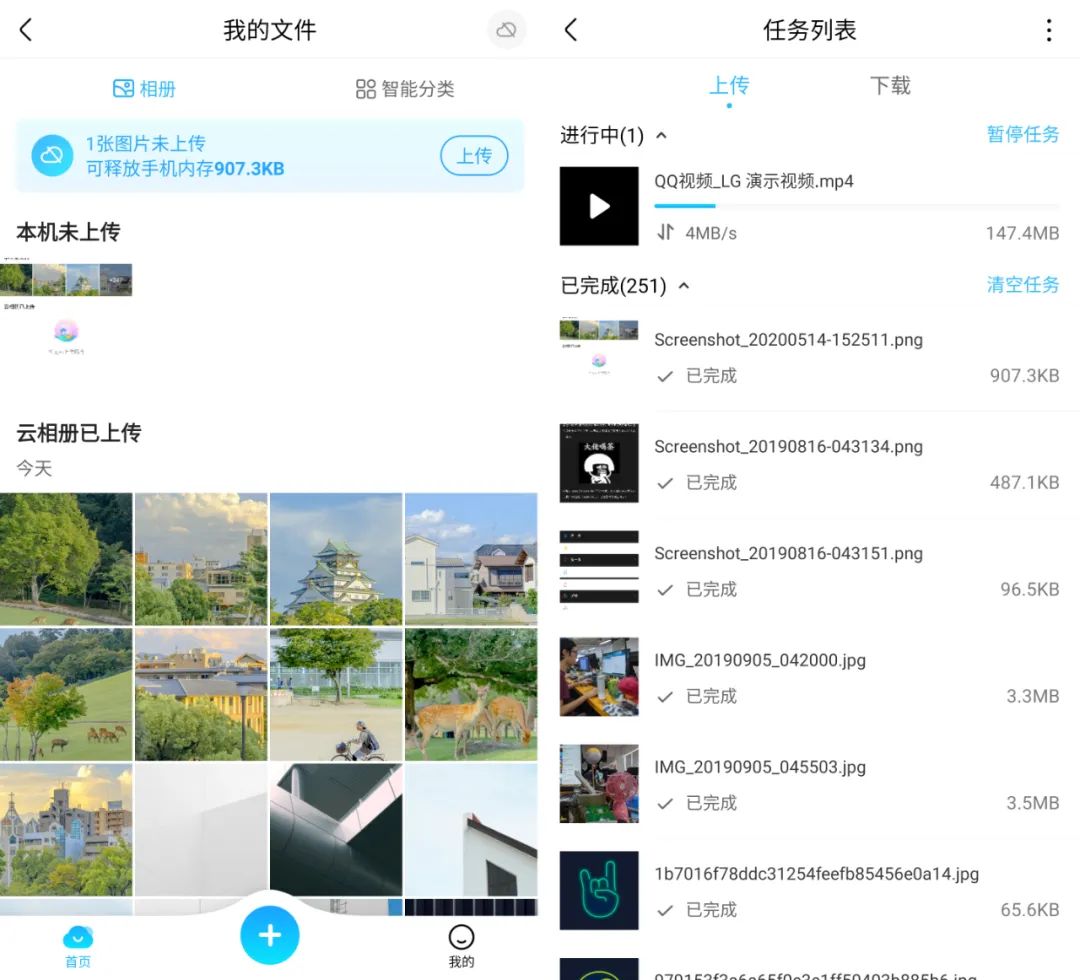This screenshot has height=980, width=1080.
Task: Open the white gable roof photo
Action: [470, 828]
